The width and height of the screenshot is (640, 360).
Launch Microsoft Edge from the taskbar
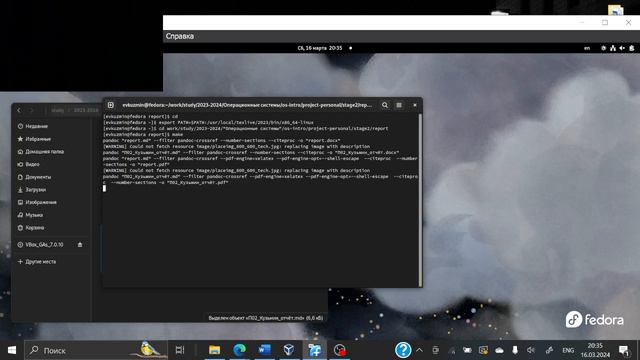tap(240, 350)
